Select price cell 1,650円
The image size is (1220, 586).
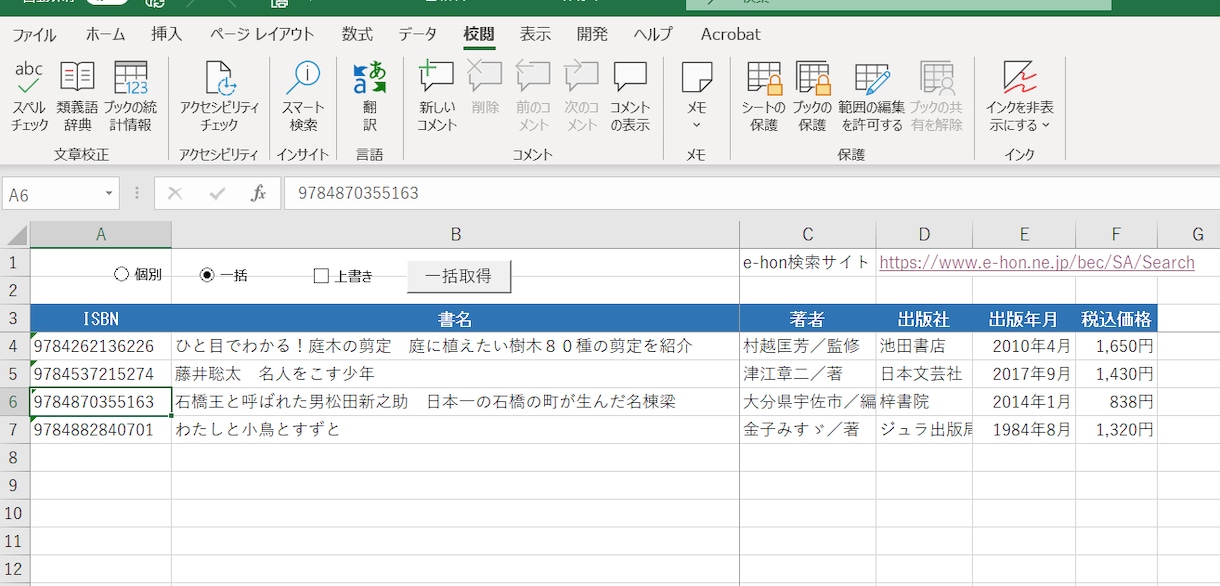pos(1117,346)
